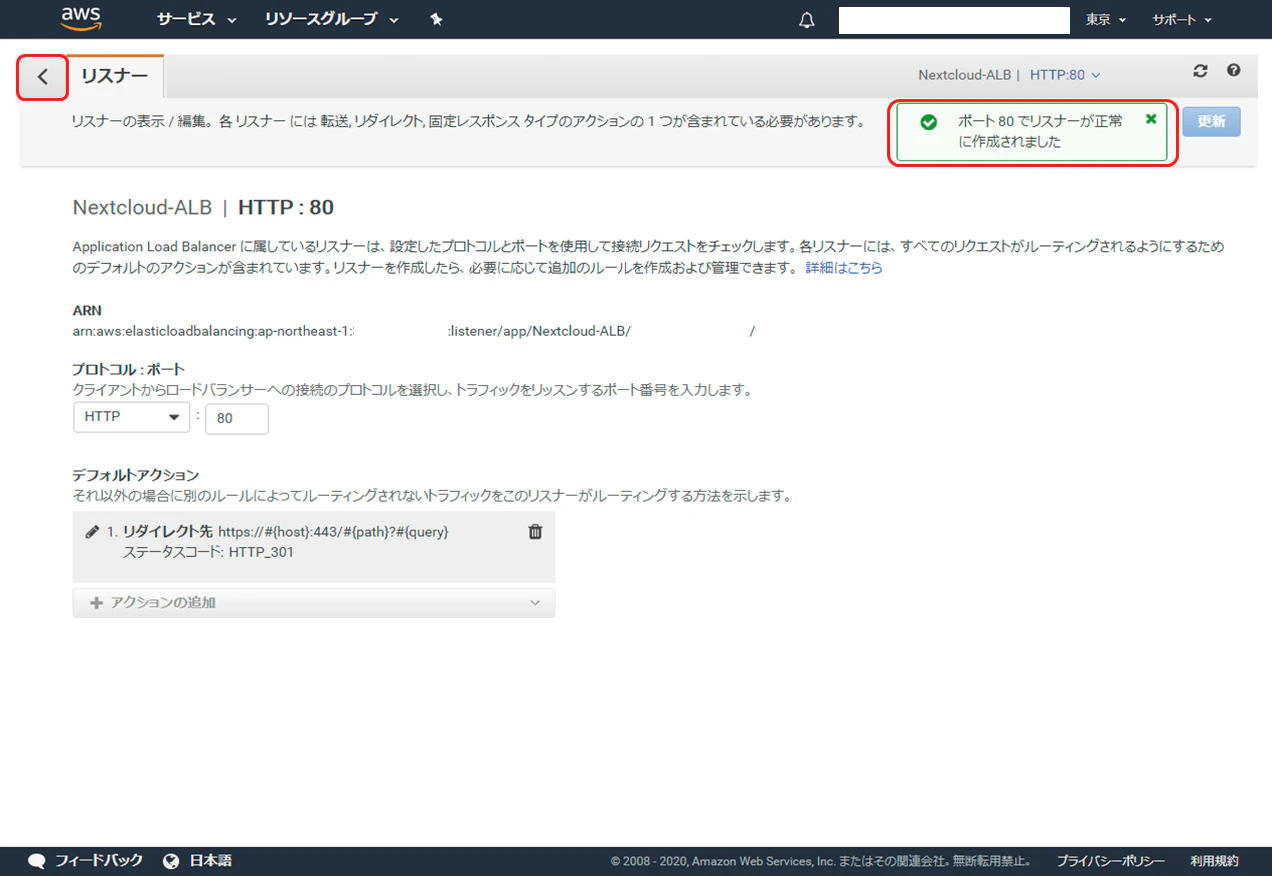Open the 利用規約 link
Viewport: 1272px width, 876px height.
tap(1214, 861)
